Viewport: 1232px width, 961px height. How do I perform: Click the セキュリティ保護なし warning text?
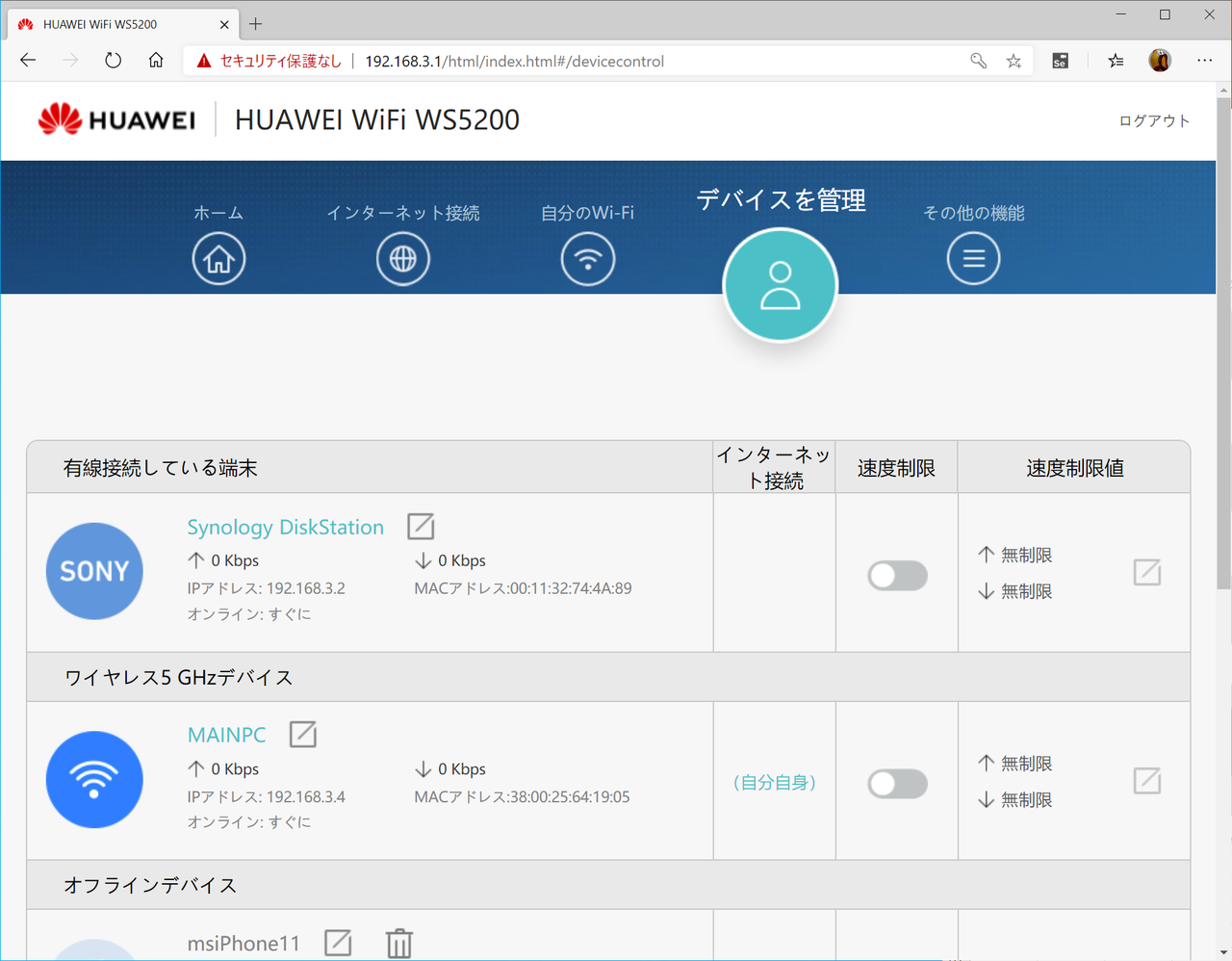click(281, 61)
